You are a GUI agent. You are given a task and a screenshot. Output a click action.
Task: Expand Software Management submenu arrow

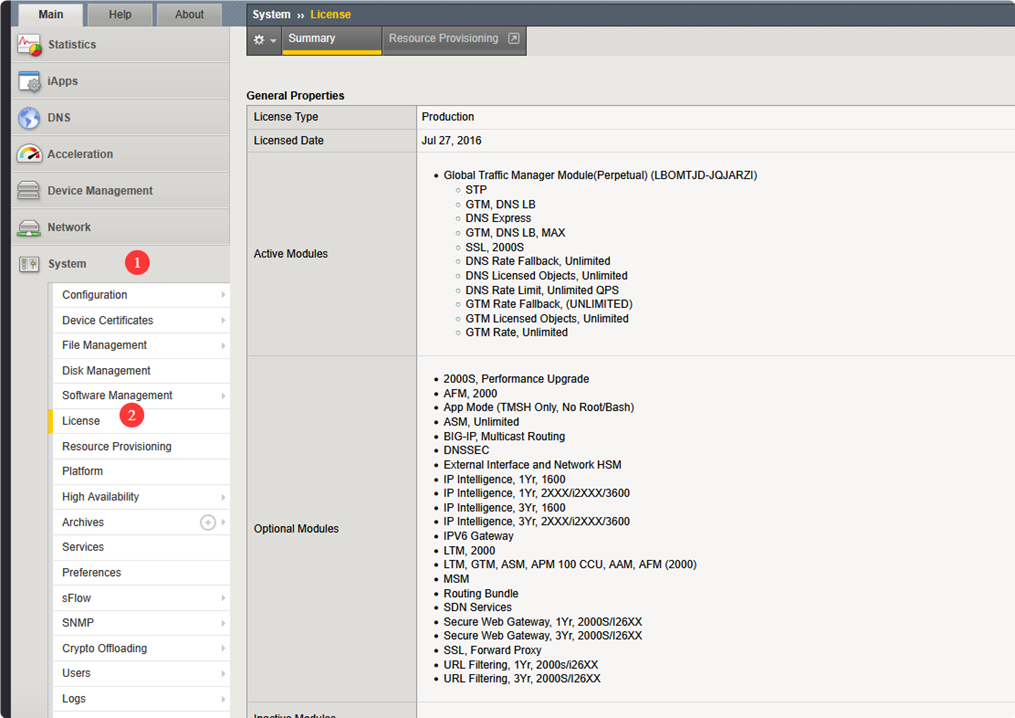[x=223, y=396]
